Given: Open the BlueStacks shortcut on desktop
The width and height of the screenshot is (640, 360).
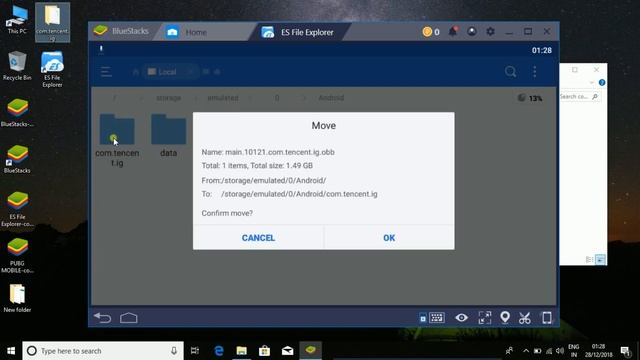Looking at the screenshot, I should click(x=17, y=159).
